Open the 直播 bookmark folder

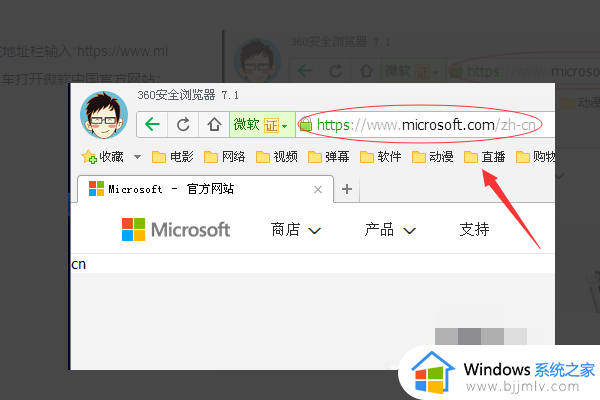[485, 157]
